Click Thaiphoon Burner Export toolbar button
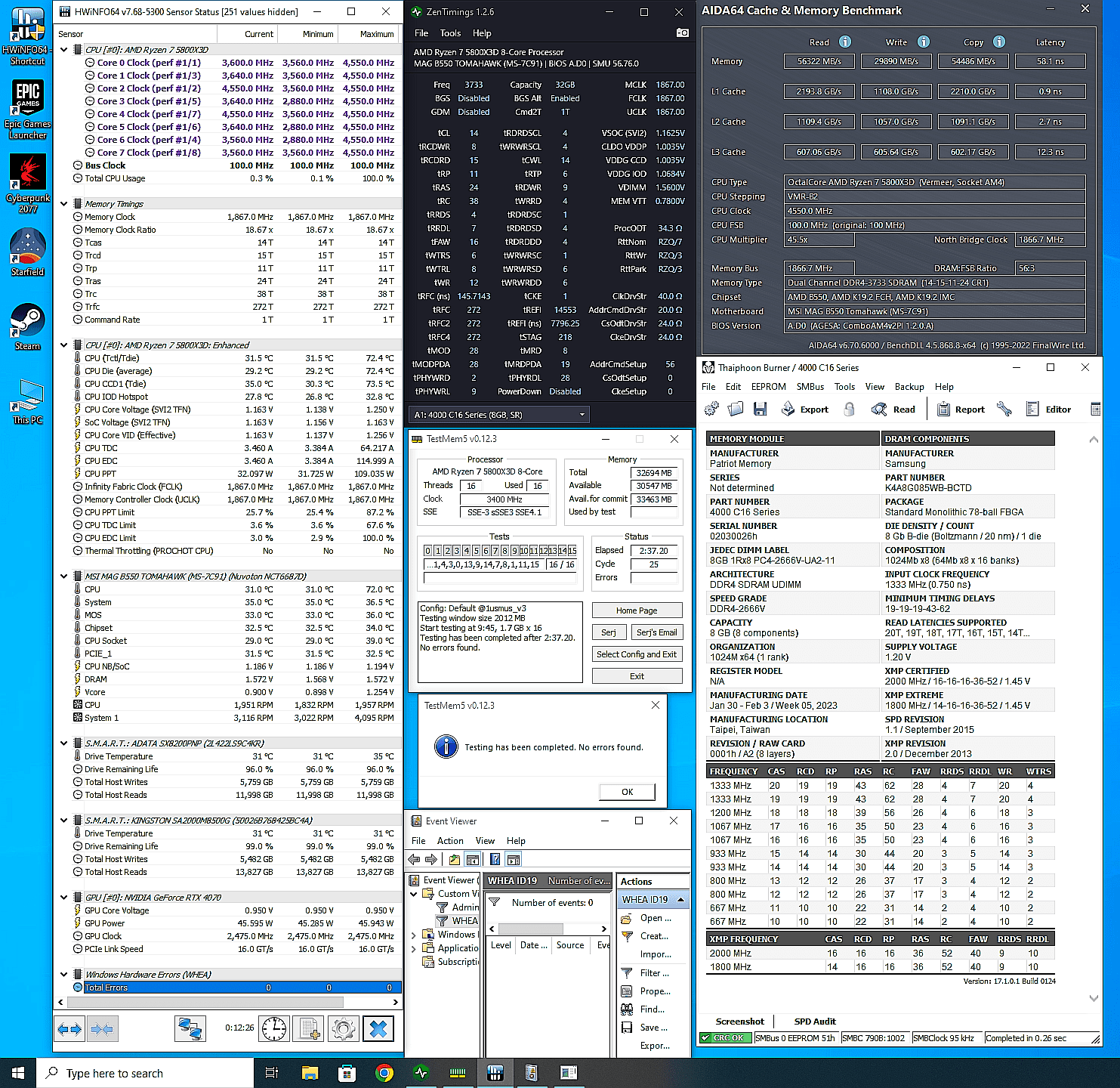Screen dimensions: 1120x1088 coord(804,409)
